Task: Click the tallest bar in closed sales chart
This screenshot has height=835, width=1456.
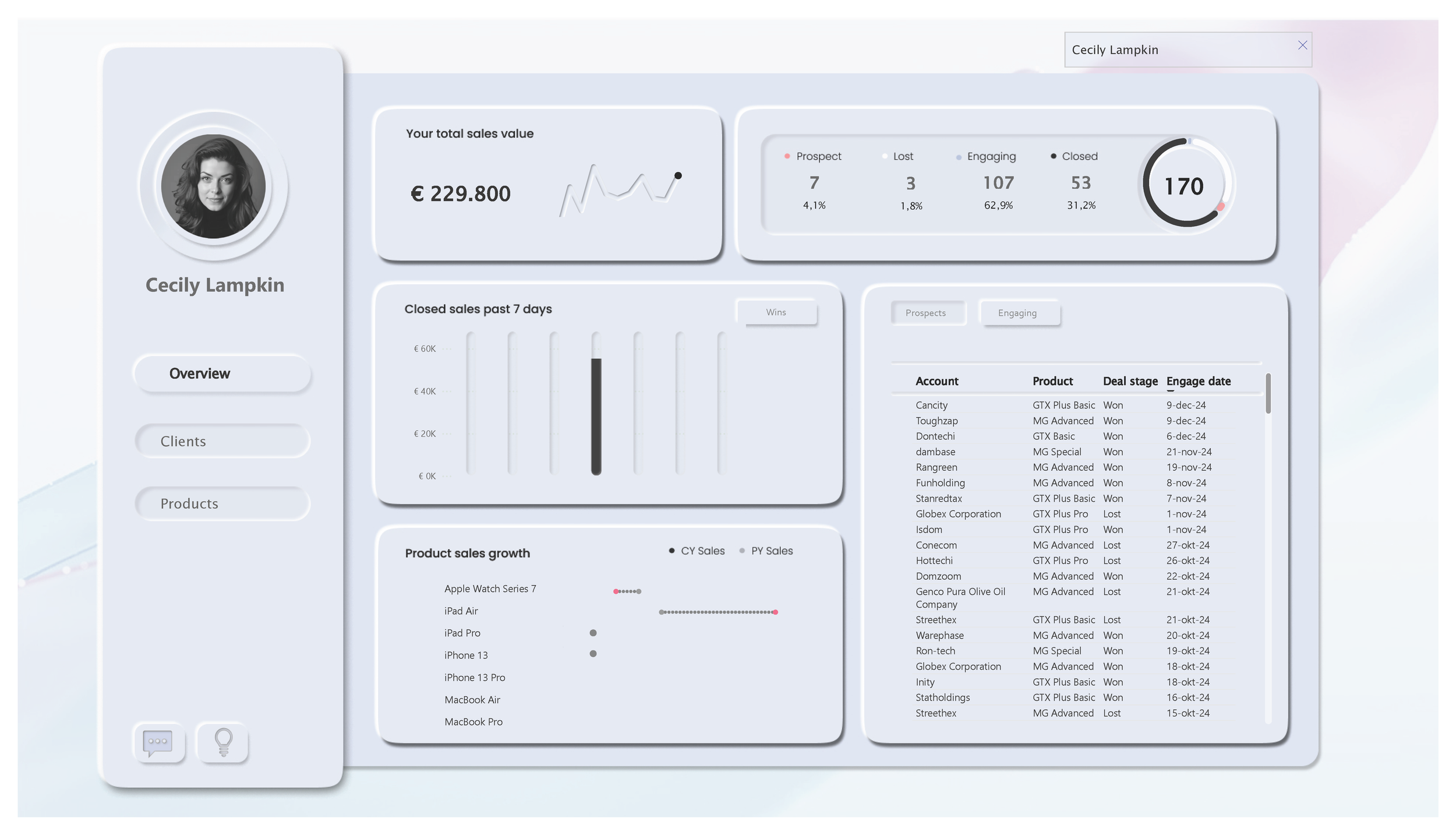Action: (x=595, y=414)
